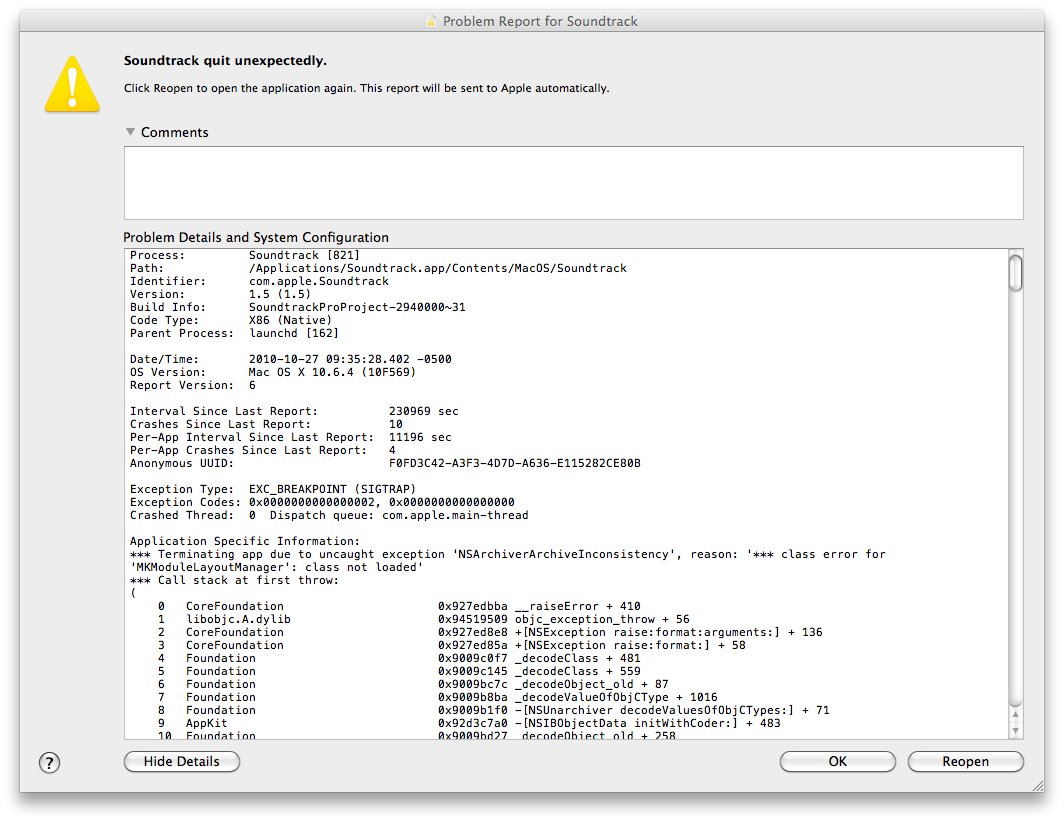Click 'MKModuleLayoutManager' class error line
Image resolution: width=1064 pixels, height=822 pixels.
[x=276, y=567]
